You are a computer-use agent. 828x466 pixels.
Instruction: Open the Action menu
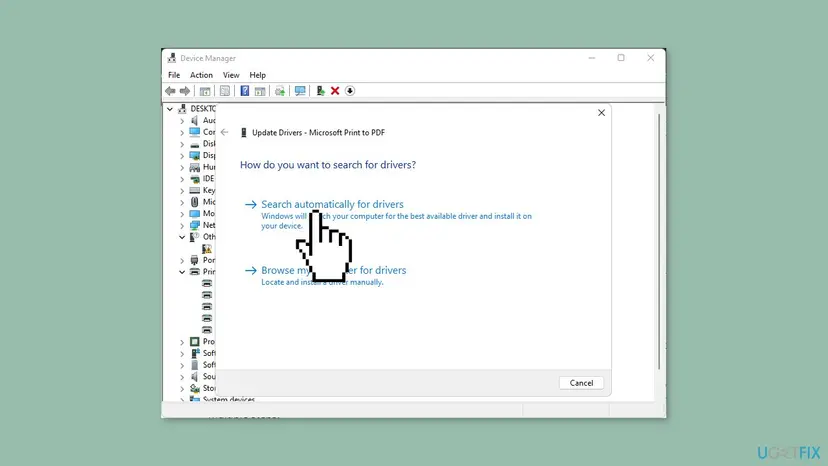click(x=201, y=75)
